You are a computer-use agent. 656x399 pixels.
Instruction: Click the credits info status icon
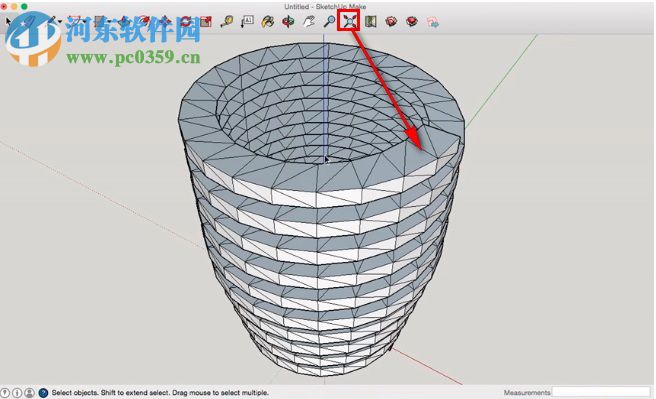tap(17, 393)
